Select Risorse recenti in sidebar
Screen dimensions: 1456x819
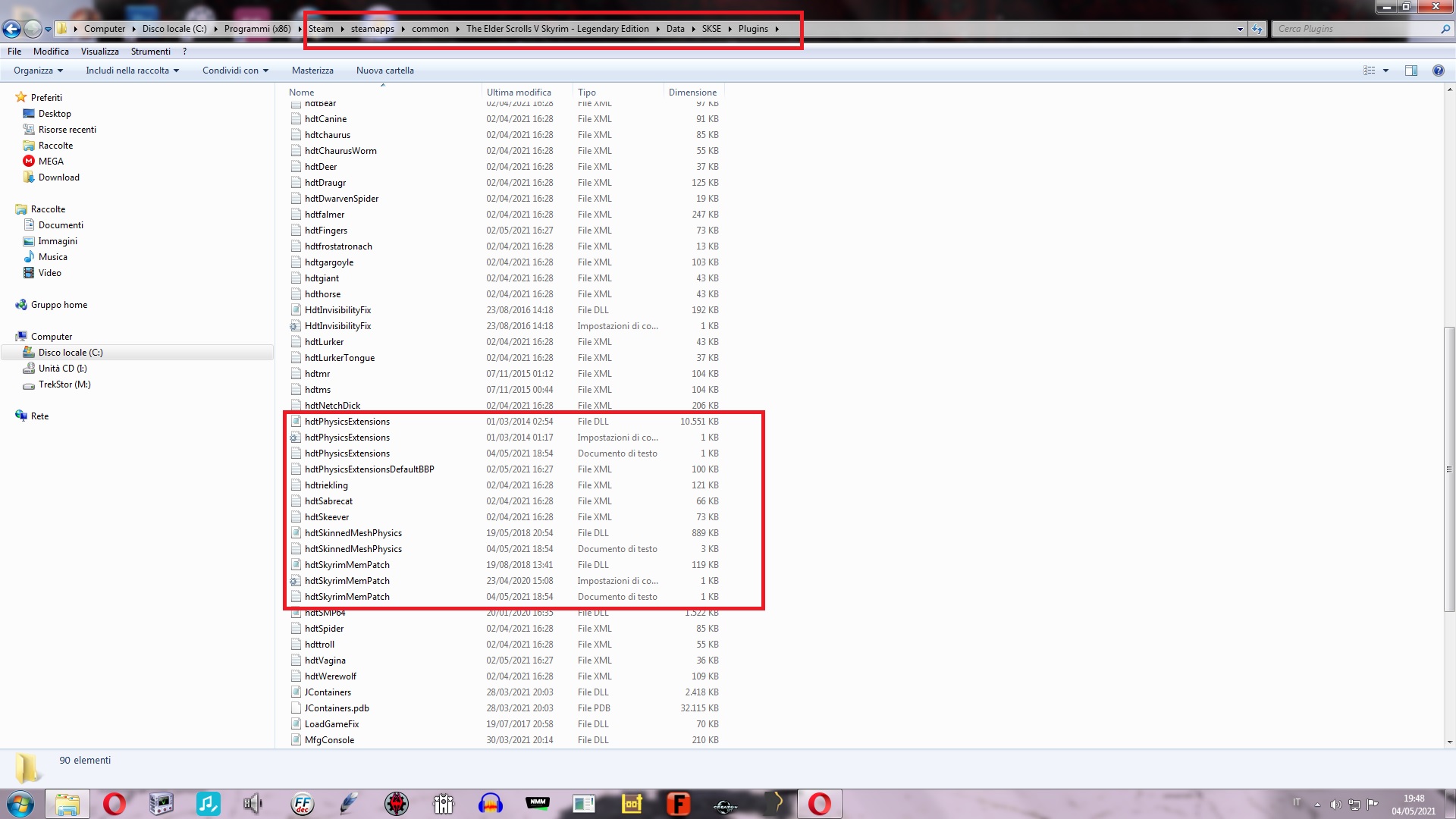pyautogui.click(x=67, y=130)
